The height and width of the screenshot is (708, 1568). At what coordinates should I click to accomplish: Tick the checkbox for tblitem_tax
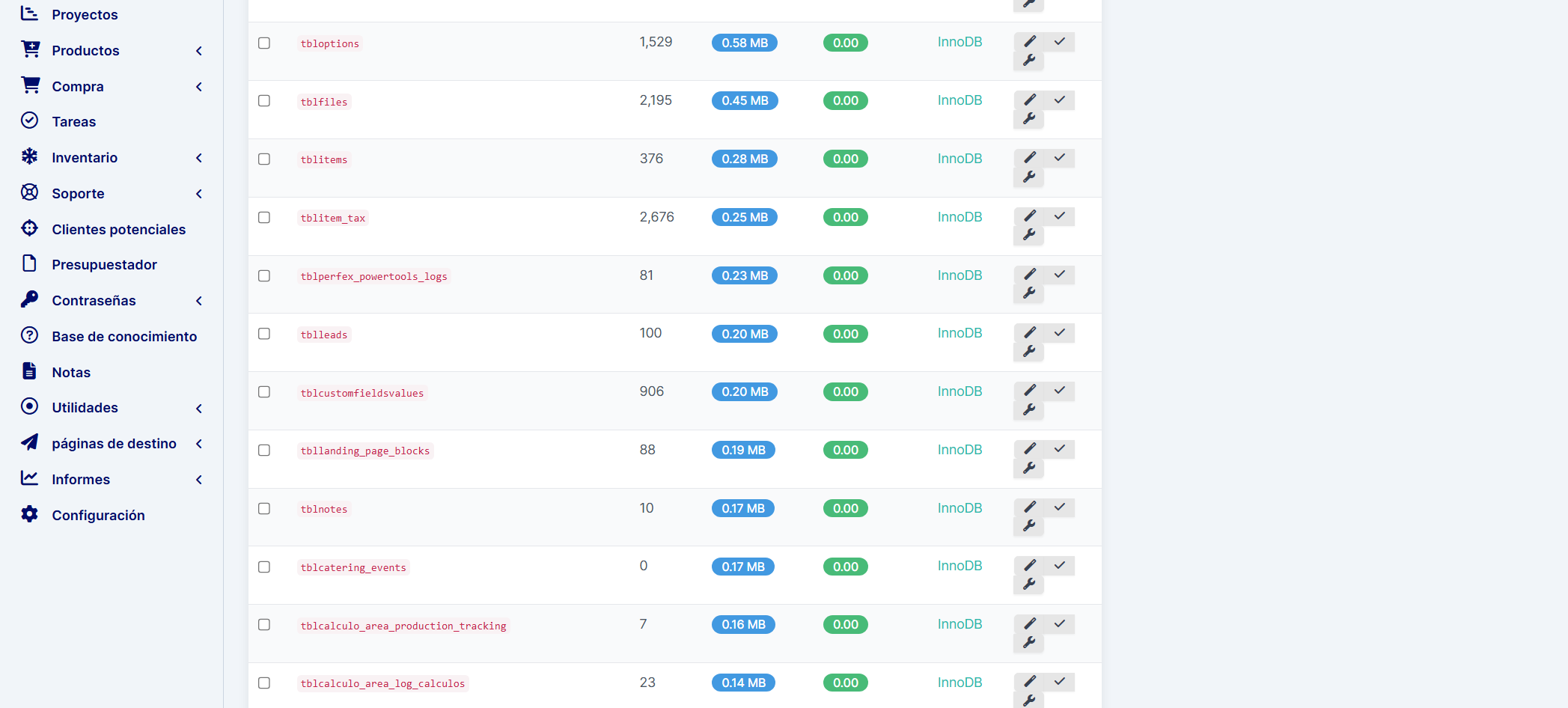coord(264,218)
